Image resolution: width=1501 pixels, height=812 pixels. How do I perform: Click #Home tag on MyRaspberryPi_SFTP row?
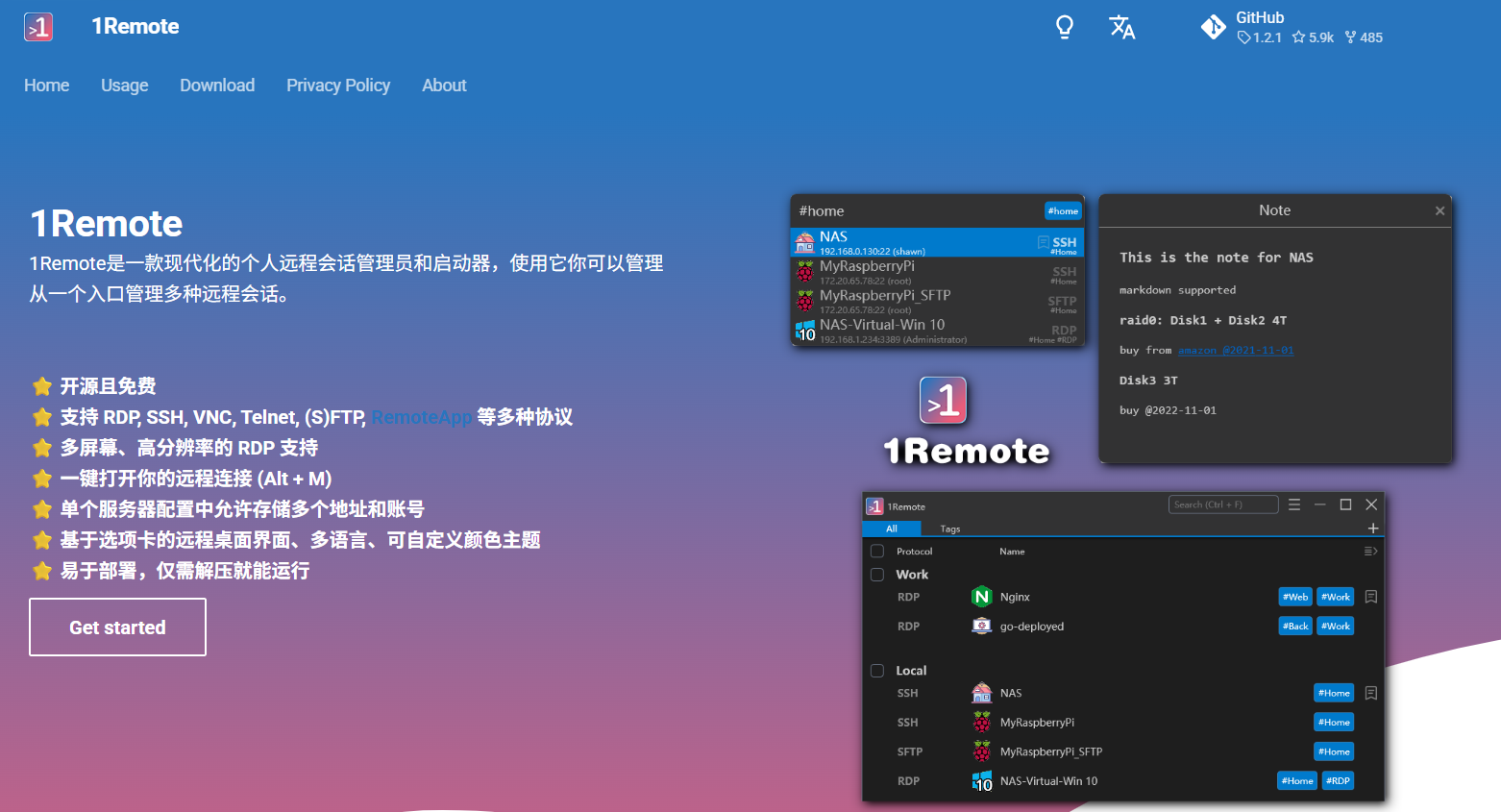1334,751
